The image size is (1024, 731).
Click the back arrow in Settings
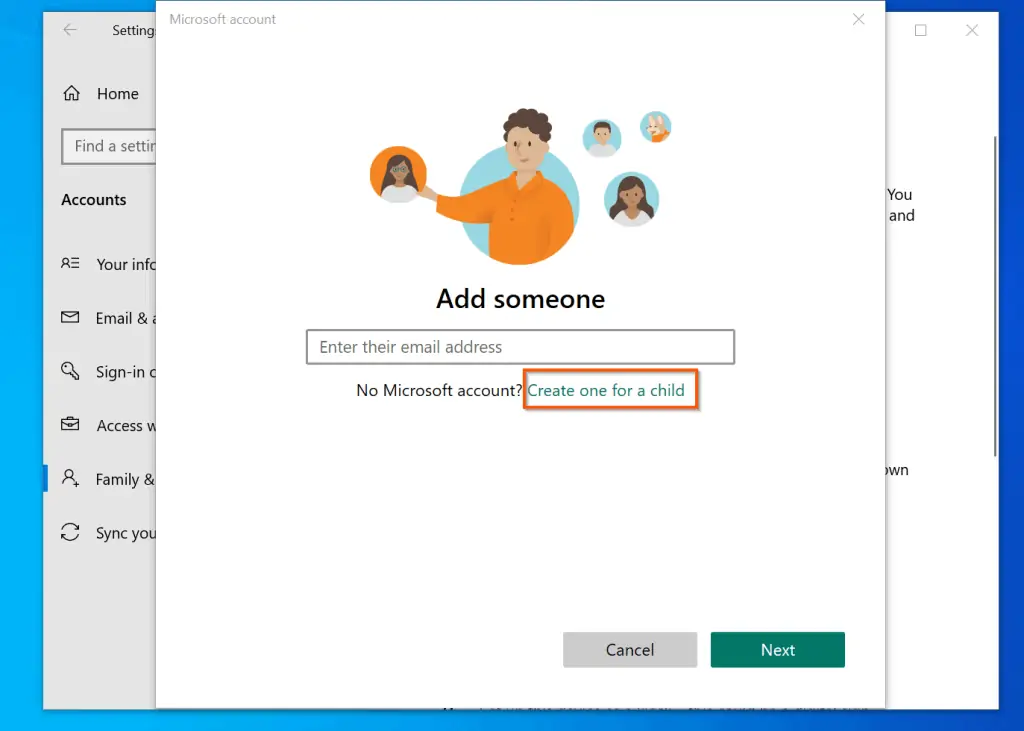tap(70, 30)
